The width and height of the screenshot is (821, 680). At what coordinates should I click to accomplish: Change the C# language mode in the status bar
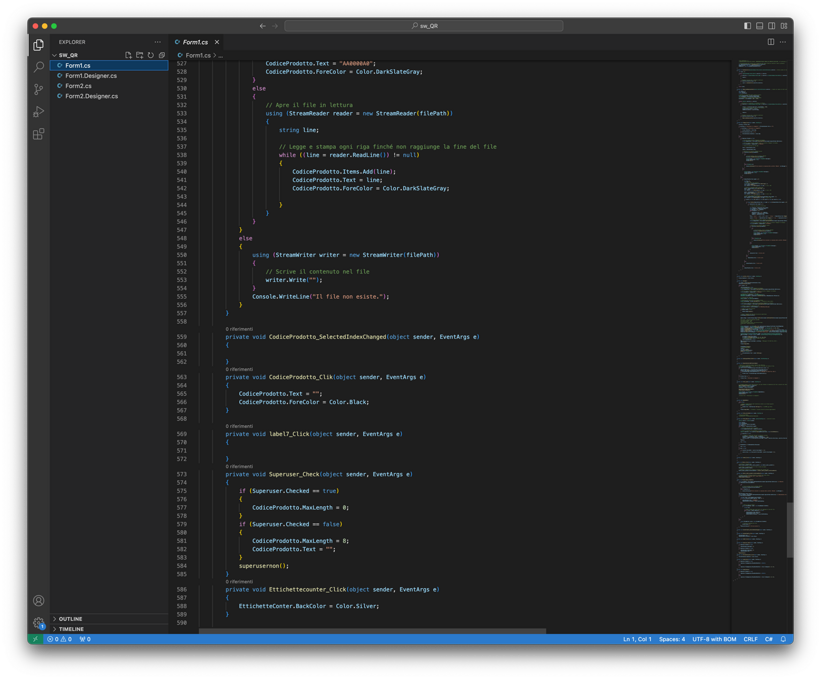(x=769, y=639)
